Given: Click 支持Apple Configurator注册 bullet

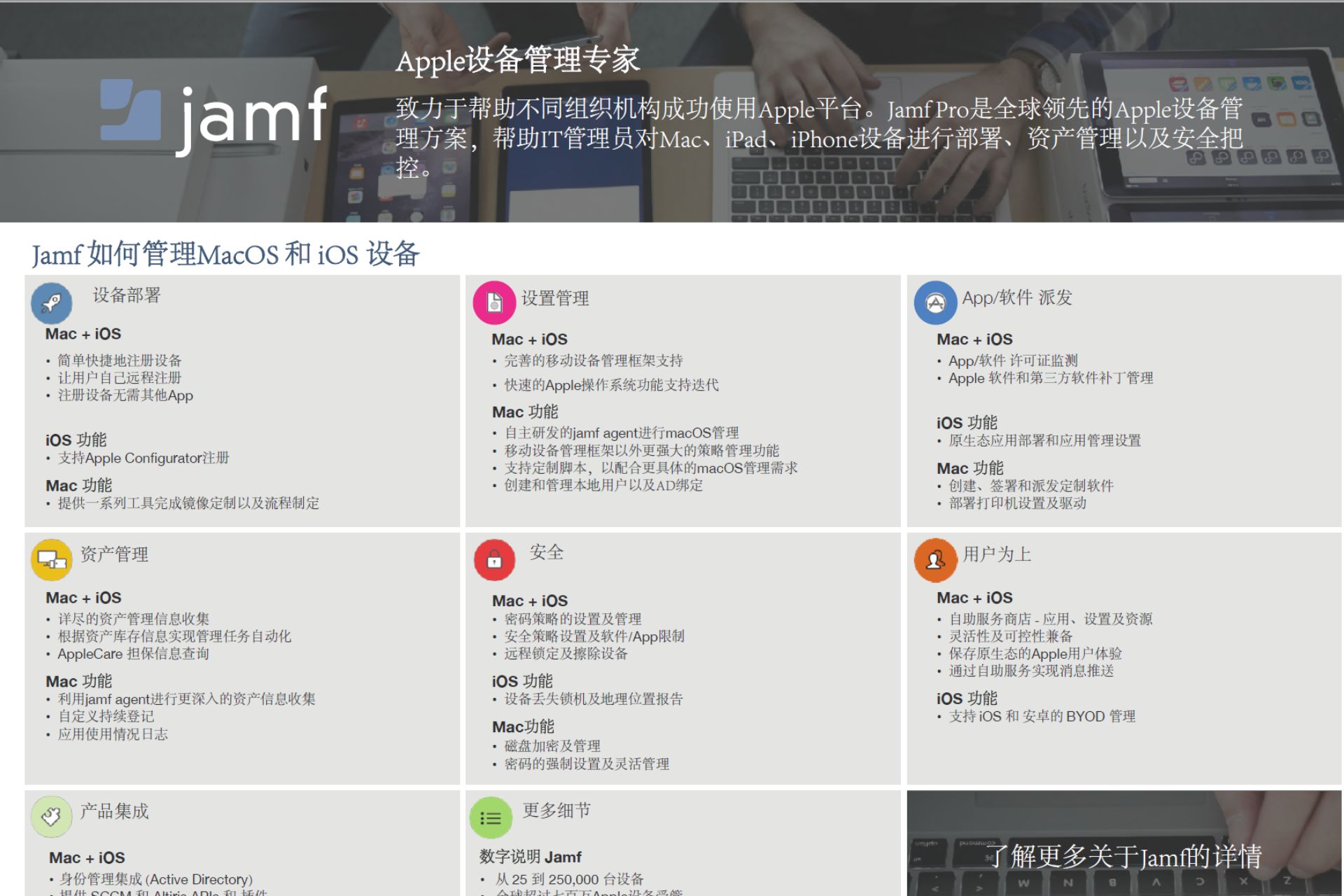Looking at the screenshot, I should point(143,458).
